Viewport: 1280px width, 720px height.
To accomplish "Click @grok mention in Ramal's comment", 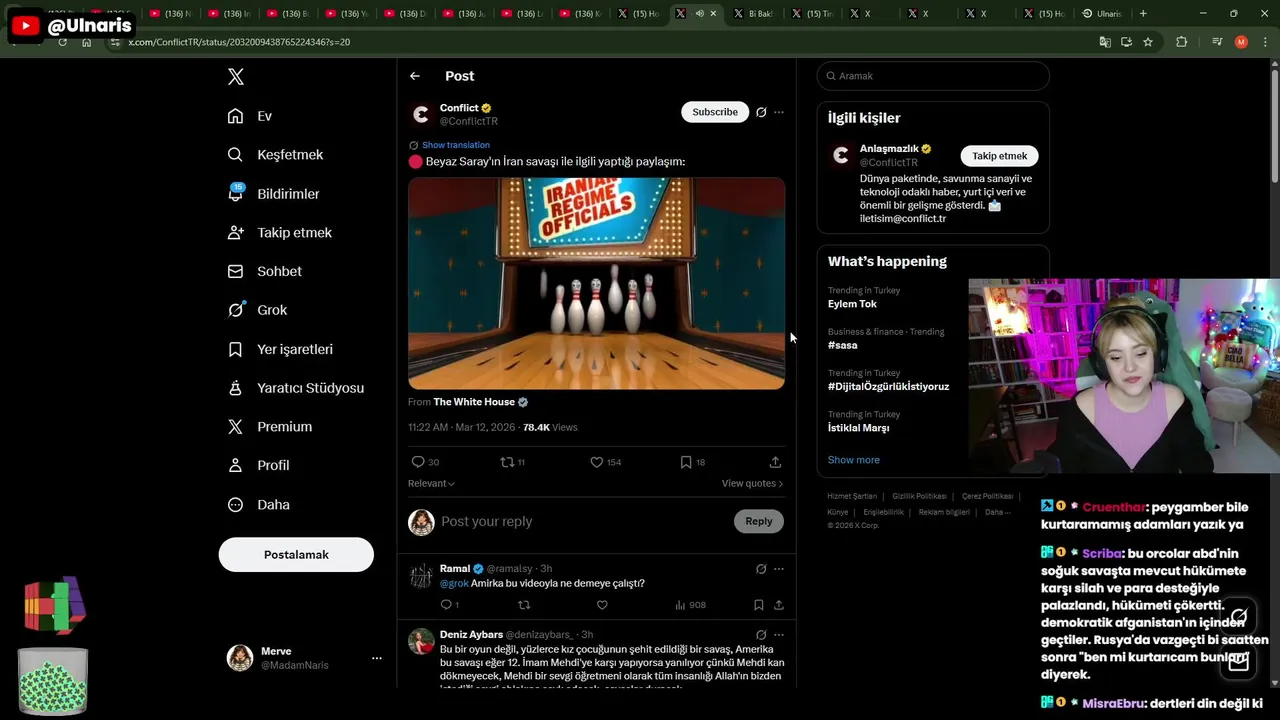I will [x=454, y=583].
